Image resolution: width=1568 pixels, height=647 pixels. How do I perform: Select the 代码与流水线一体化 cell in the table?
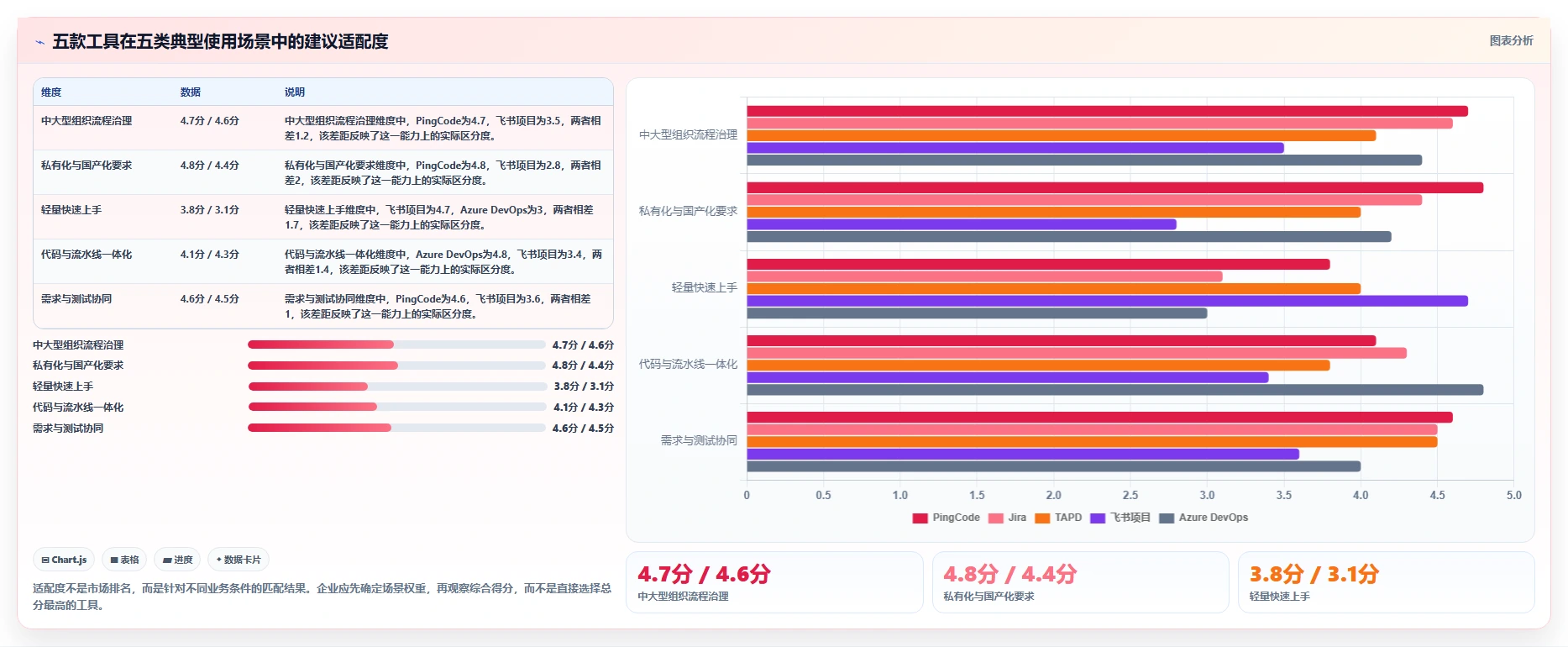click(x=87, y=255)
